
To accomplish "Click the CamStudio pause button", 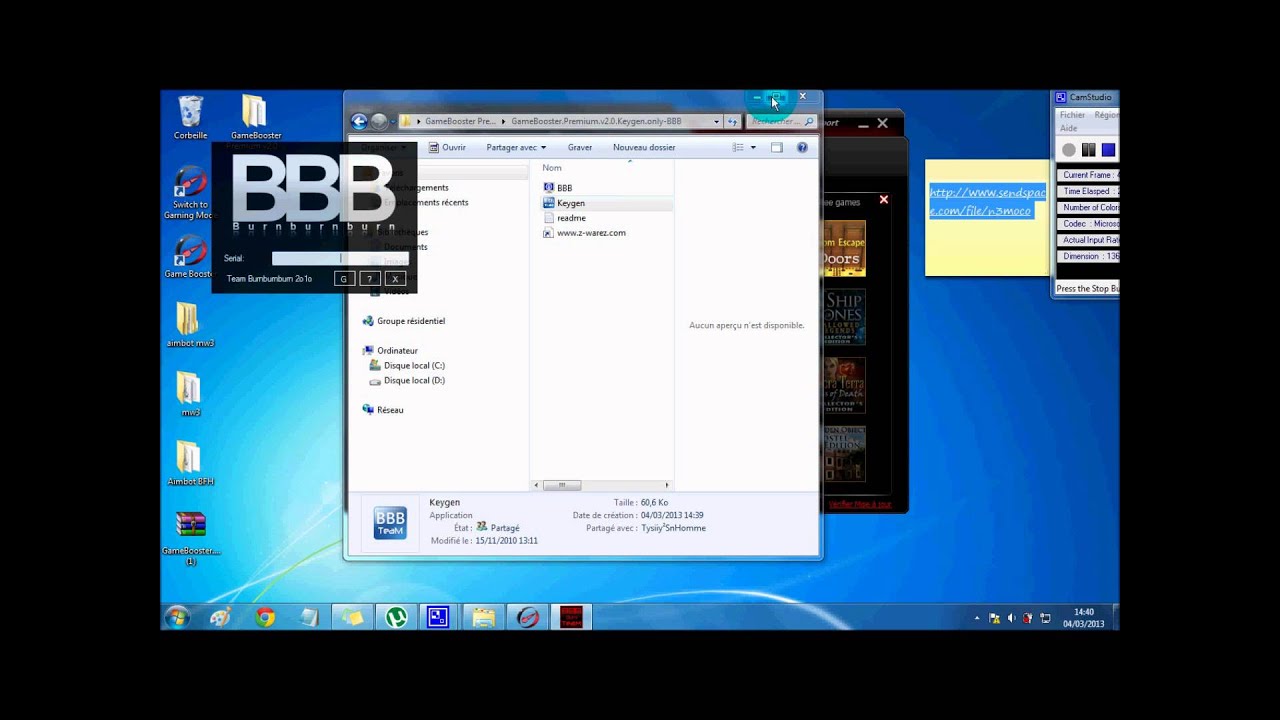I will (x=1088, y=150).
